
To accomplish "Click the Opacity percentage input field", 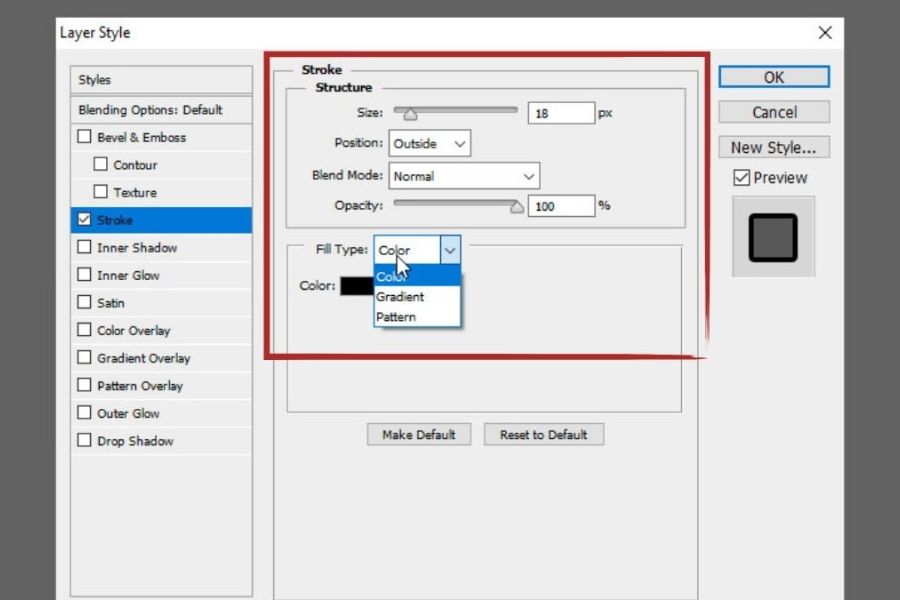I will (x=562, y=206).
